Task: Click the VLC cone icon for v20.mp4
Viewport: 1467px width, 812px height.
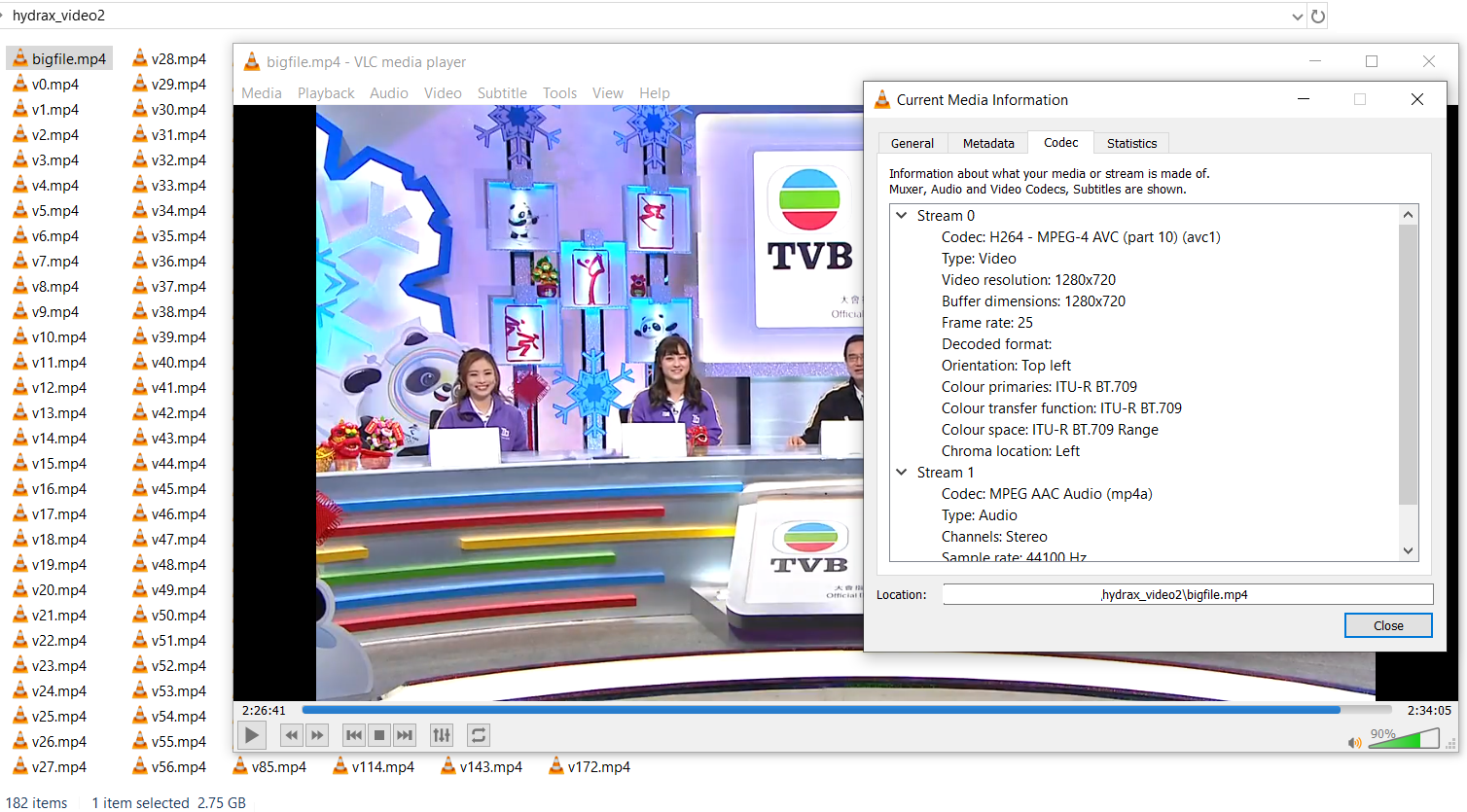Action: pos(19,589)
